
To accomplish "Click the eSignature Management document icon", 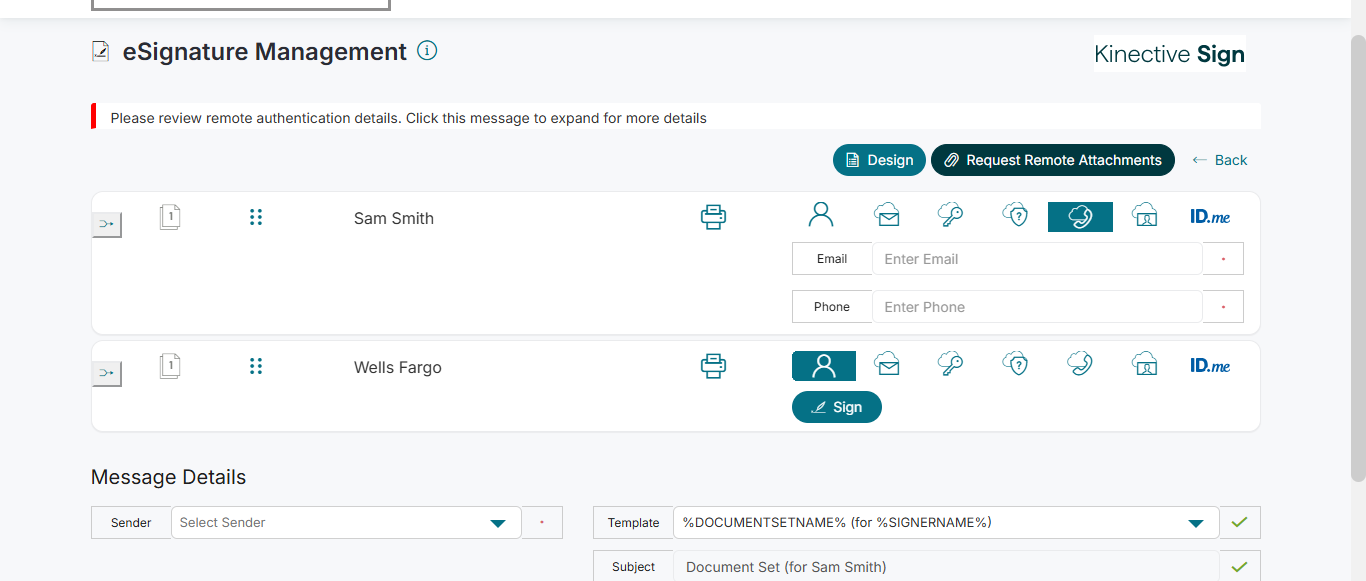I will click(x=100, y=51).
